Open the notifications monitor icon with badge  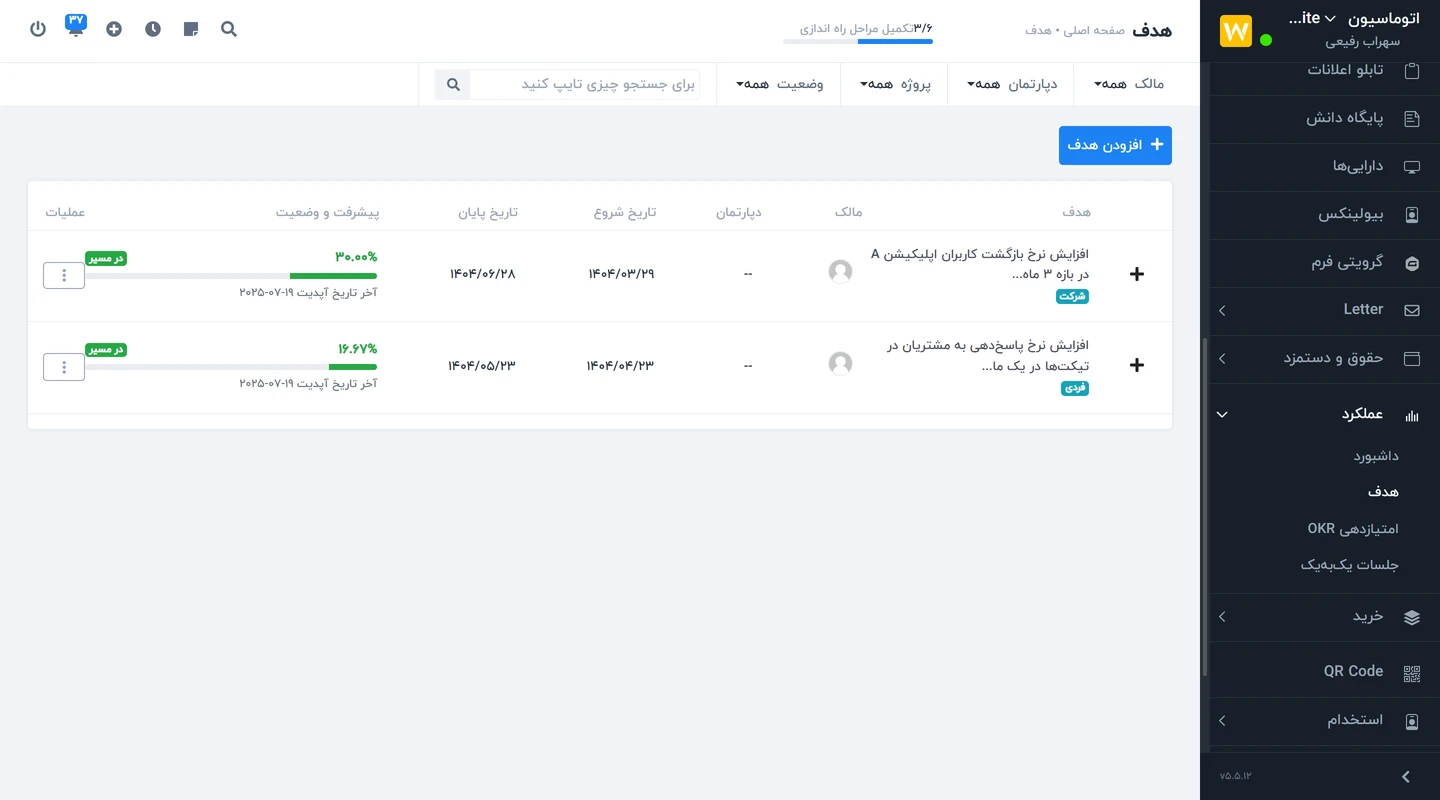pyautogui.click(x=76, y=25)
